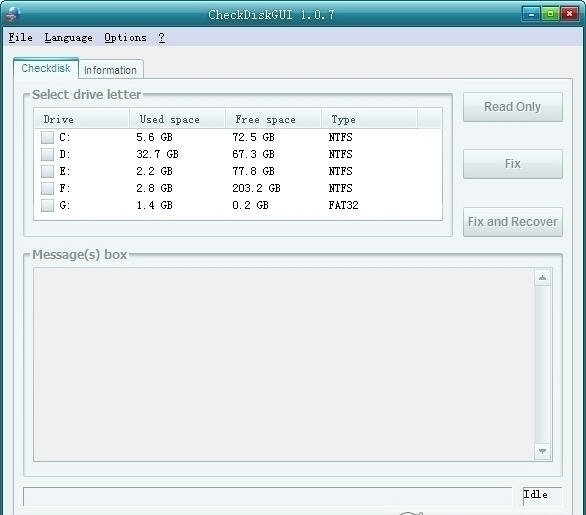Click the Fix and Recover button
Screen dimensions: 586x515
pos(513,222)
